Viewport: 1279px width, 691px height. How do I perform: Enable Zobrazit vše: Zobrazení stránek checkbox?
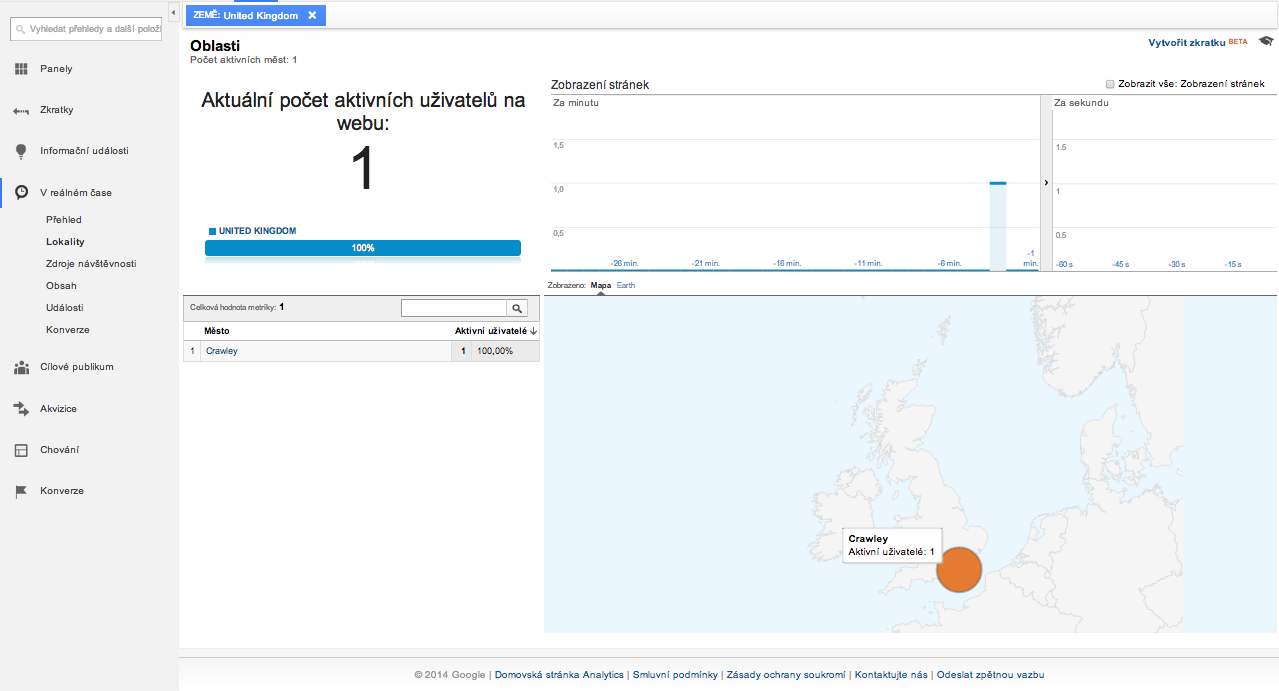pyautogui.click(x=1110, y=85)
